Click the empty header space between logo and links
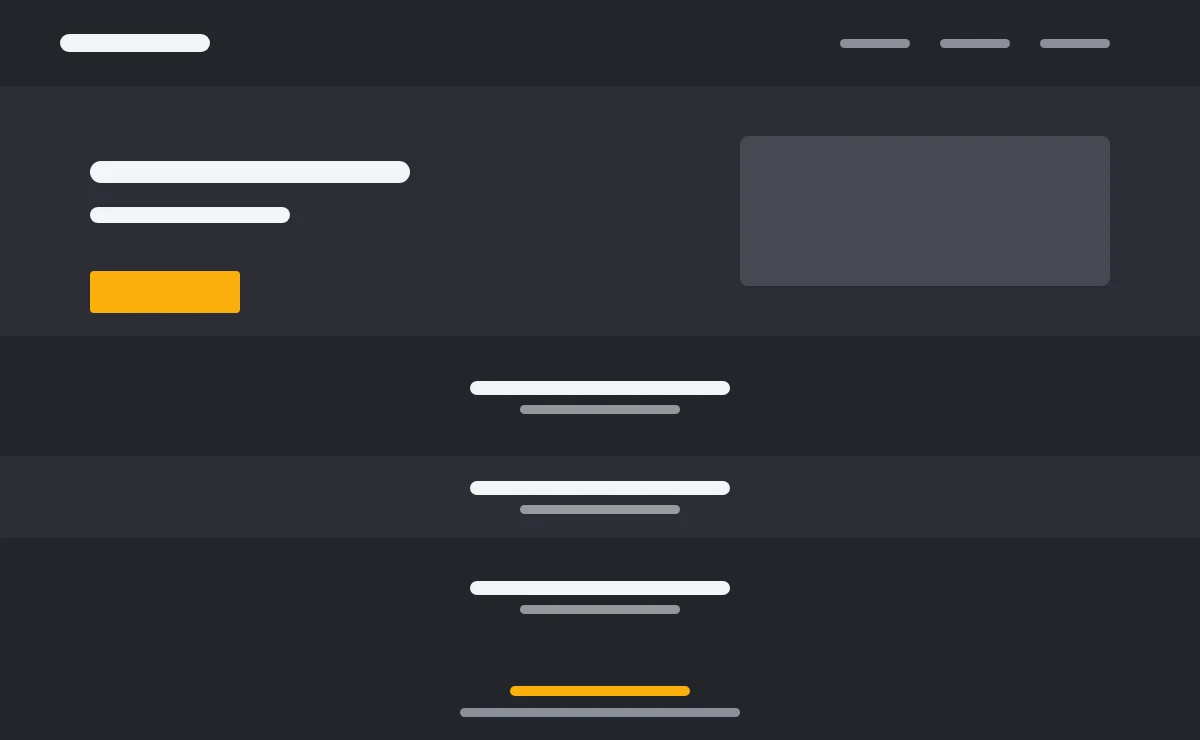 [525, 43]
